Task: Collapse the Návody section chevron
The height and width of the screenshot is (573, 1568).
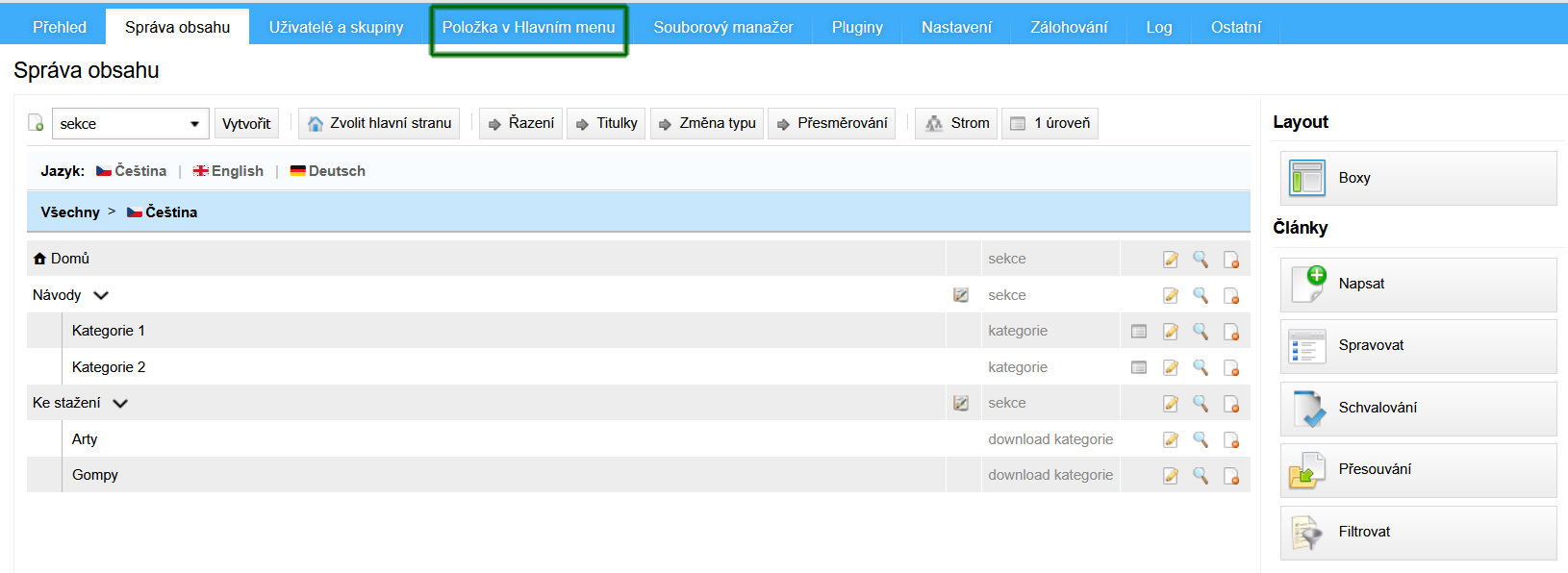Action: coord(101,295)
